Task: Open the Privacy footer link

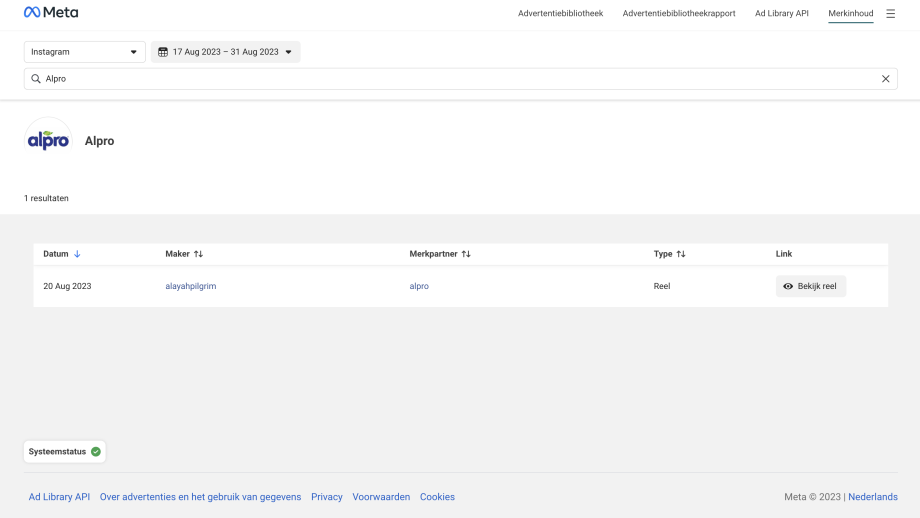Action: click(x=327, y=497)
